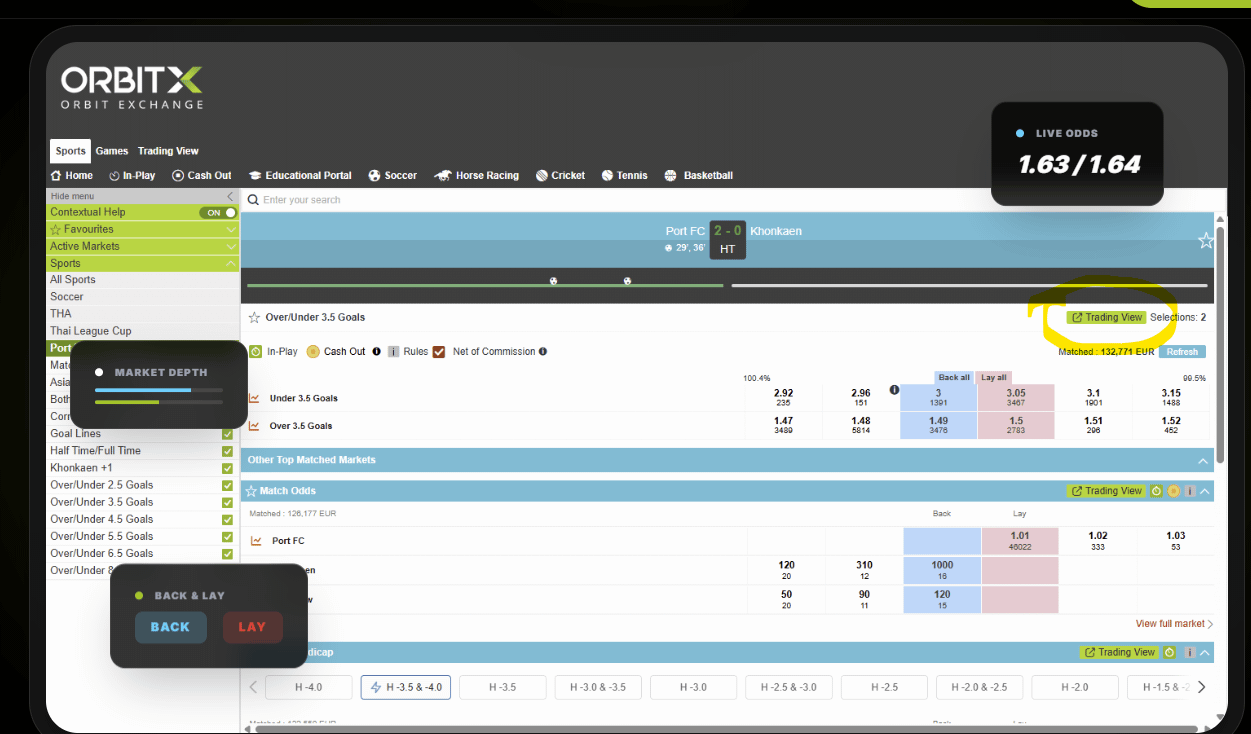Viewport: 1251px width, 734px height.
Task: Show next handicap lines with right arrow
Action: (x=1201, y=687)
